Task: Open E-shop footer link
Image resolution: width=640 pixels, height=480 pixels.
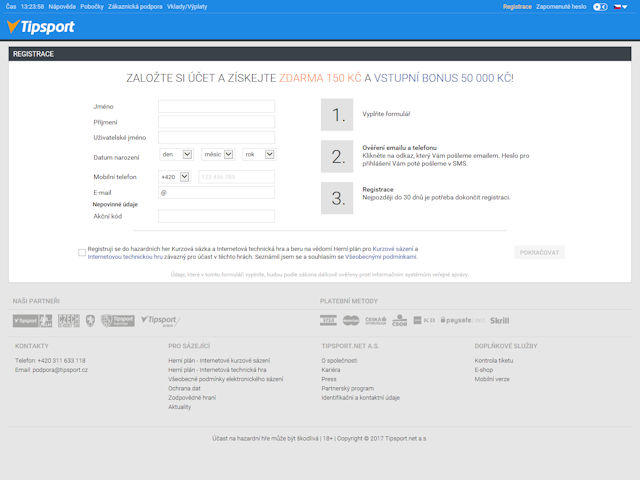Action: (484, 370)
